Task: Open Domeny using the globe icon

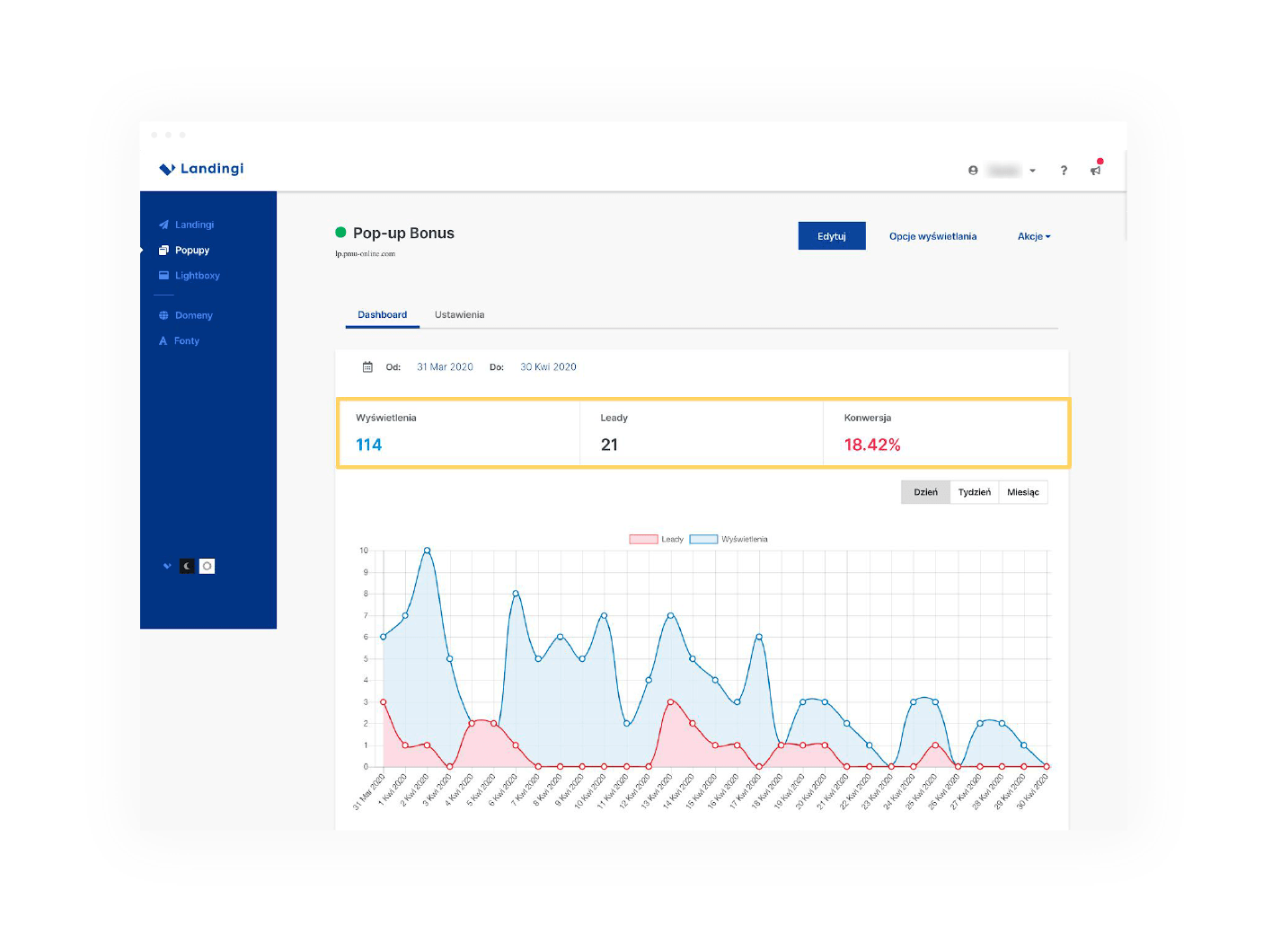Action: click(163, 315)
